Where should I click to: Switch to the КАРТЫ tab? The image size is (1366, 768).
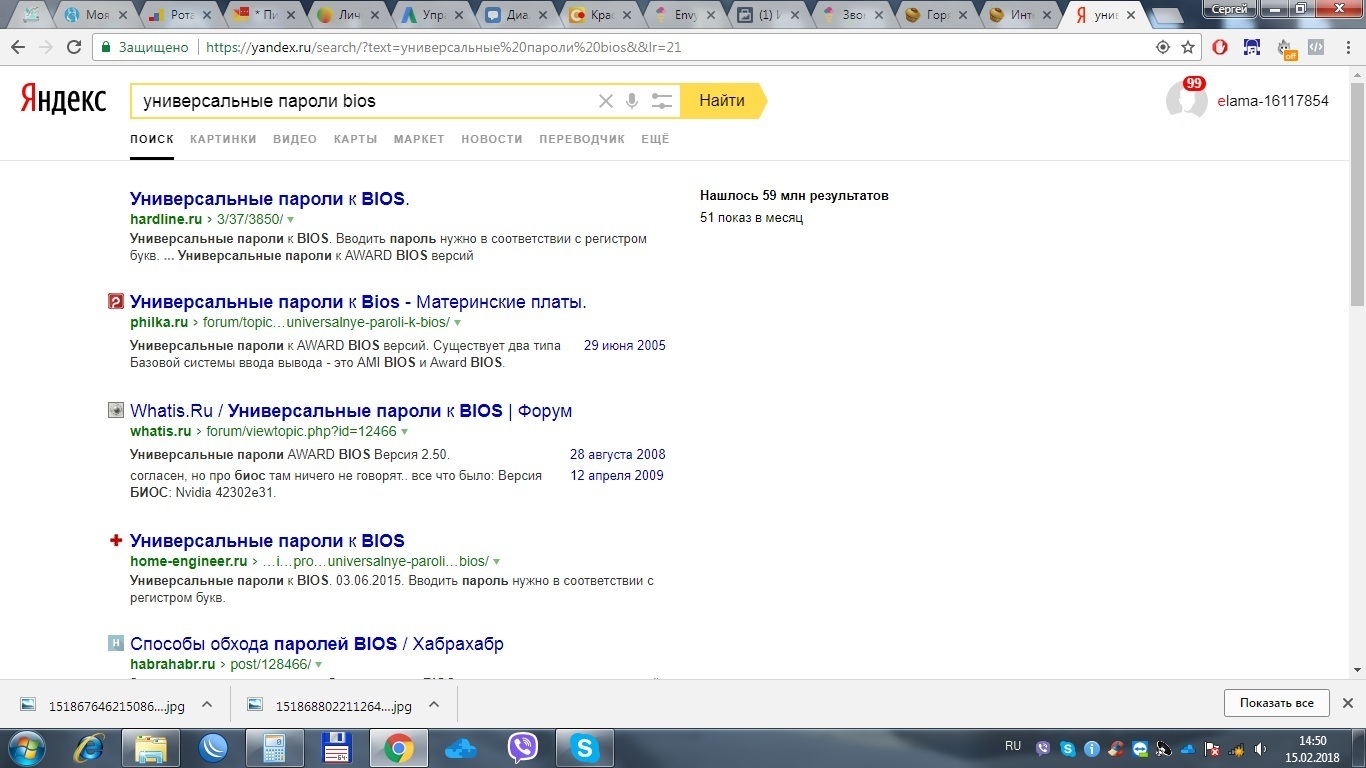tap(355, 139)
